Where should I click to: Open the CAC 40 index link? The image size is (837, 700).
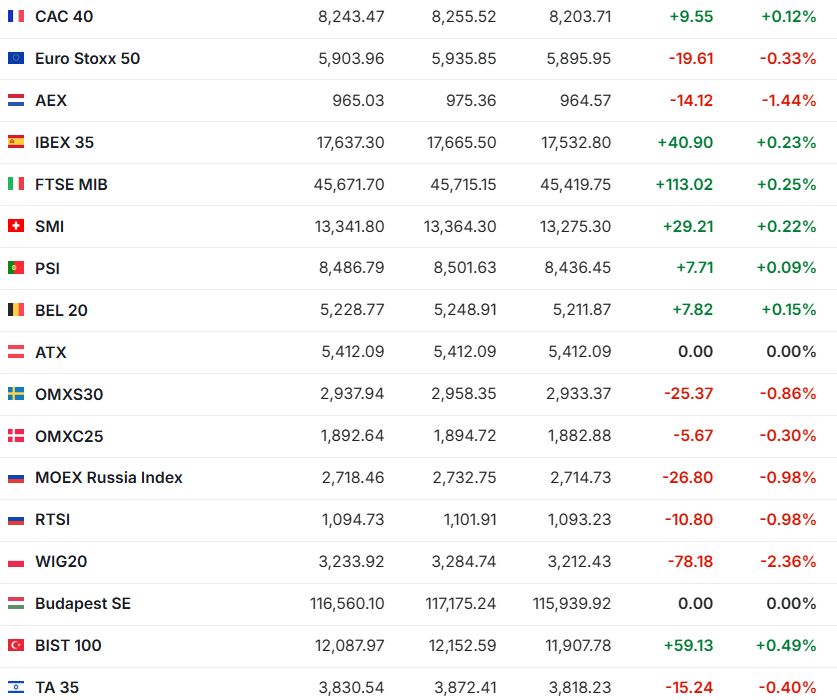65,16
